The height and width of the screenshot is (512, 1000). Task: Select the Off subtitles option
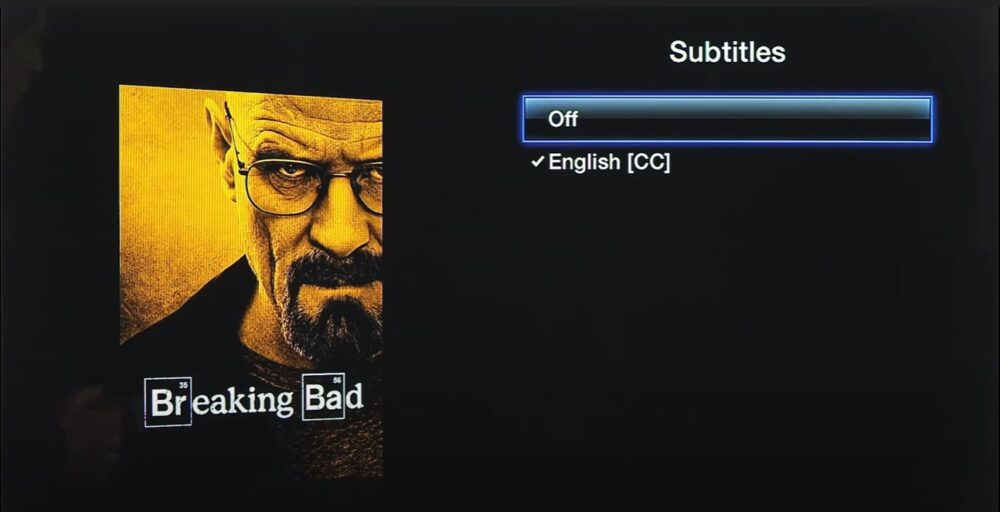(727, 119)
